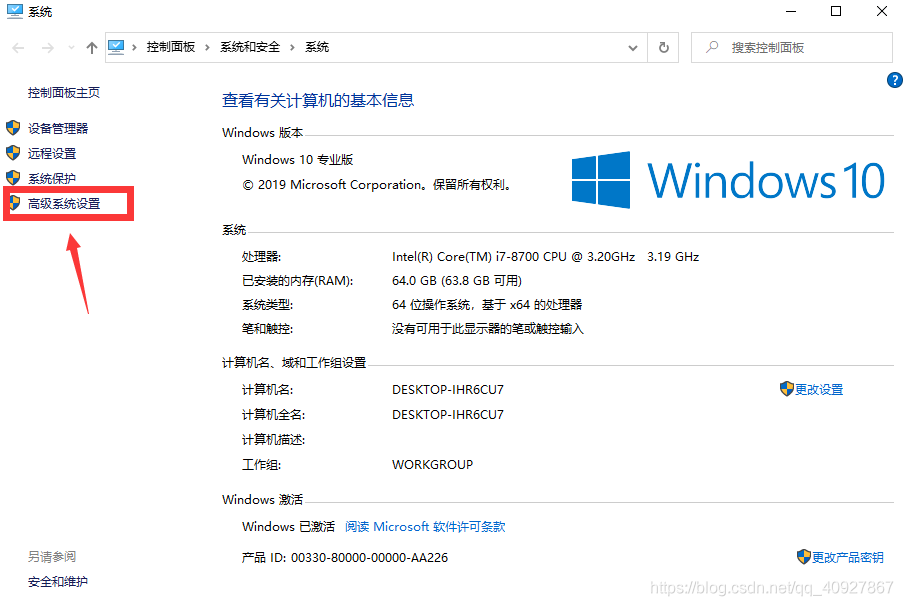
Task: Click the 产品 ID 00330-80000-00000-AA226 text
Action: (x=344, y=558)
